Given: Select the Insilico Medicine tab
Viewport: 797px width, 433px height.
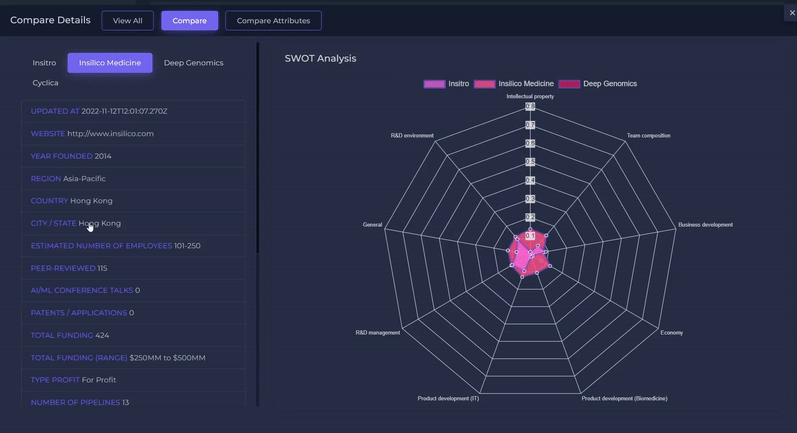Looking at the screenshot, I should [110, 63].
